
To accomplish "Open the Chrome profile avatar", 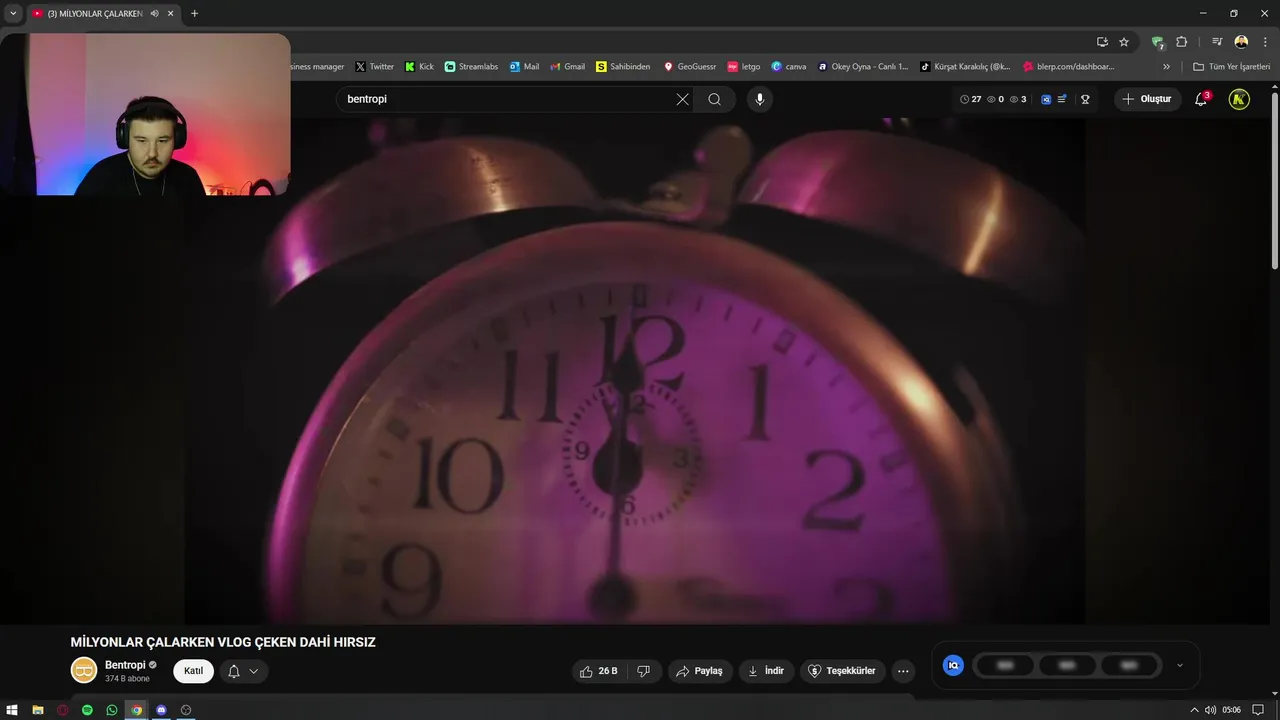I will pyautogui.click(x=1241, y=42).
